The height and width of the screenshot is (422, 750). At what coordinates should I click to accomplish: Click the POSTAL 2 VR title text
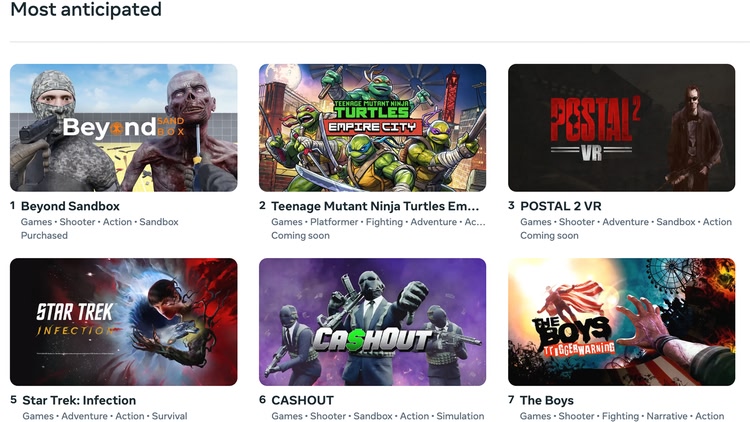[561, 206]
